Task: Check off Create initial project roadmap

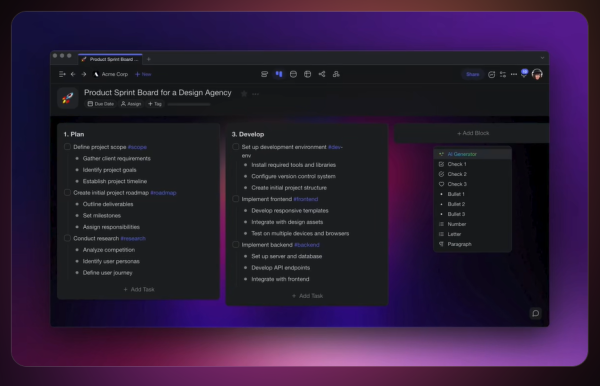Action: click(67, 192)
